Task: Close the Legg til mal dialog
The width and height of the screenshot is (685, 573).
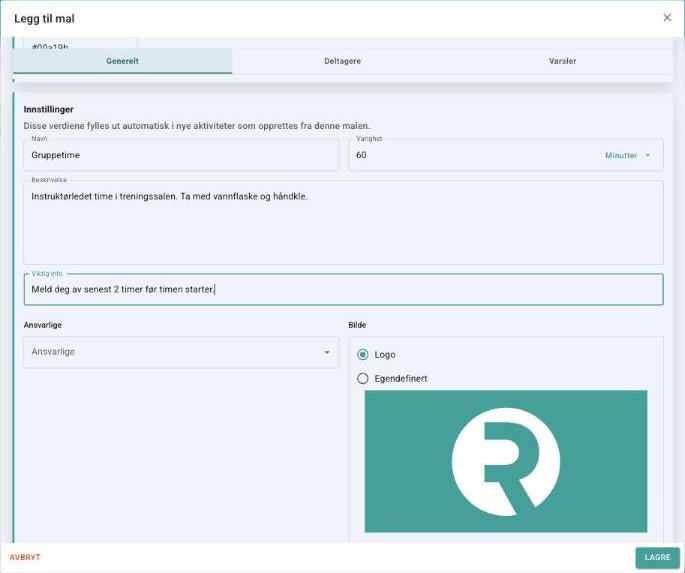Action: pos(667,17)
